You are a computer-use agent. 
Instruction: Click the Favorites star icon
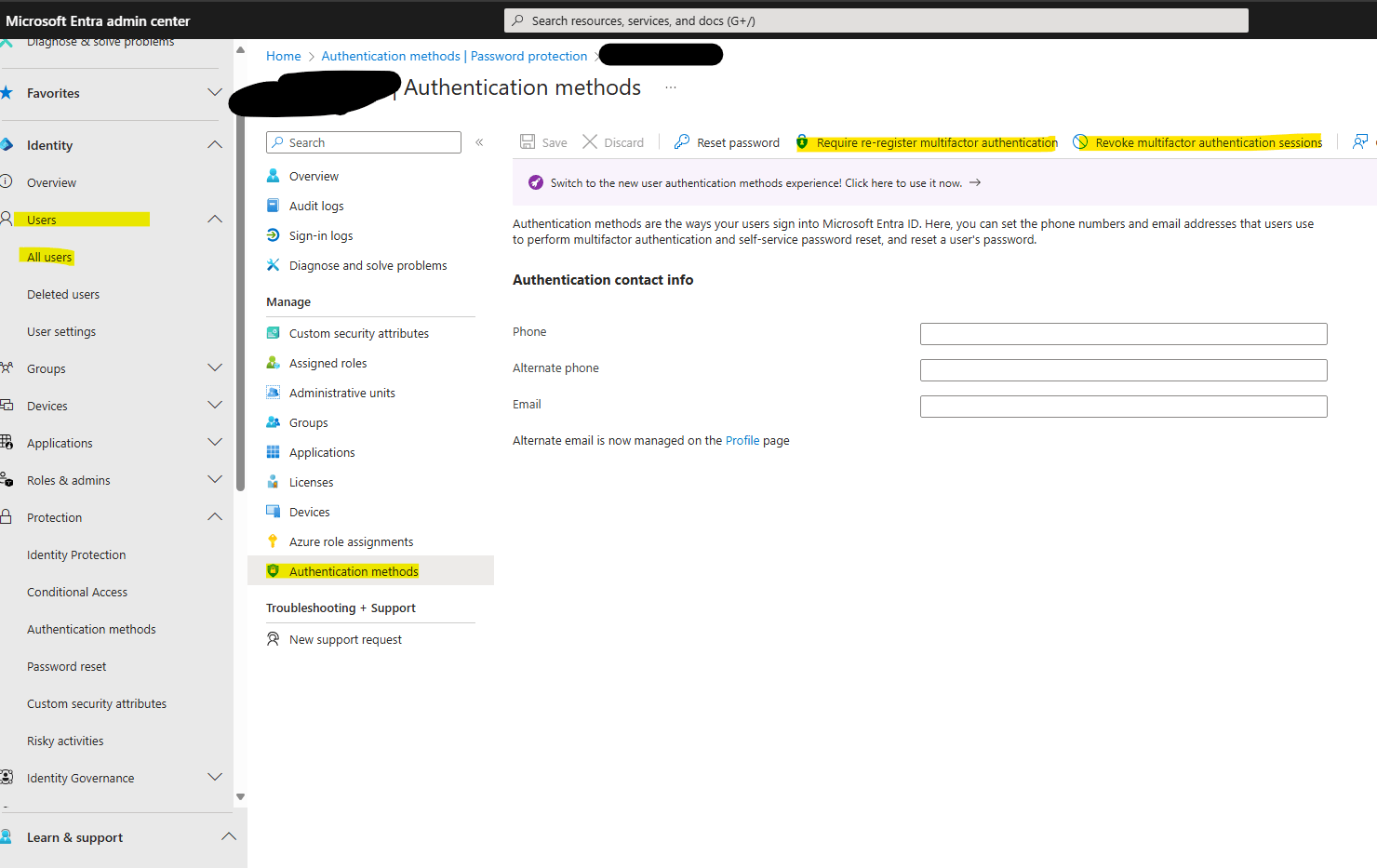pyautogui.click(x=7, y=93)
